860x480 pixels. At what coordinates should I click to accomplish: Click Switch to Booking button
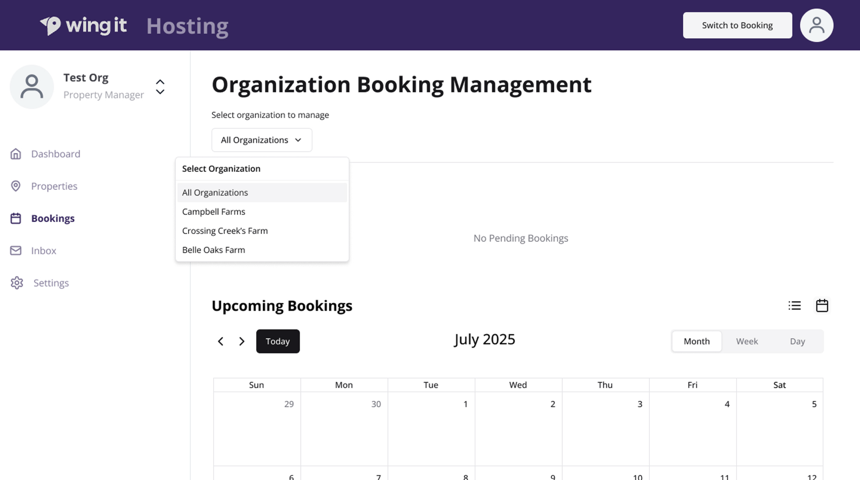click(x=737, y=25)
